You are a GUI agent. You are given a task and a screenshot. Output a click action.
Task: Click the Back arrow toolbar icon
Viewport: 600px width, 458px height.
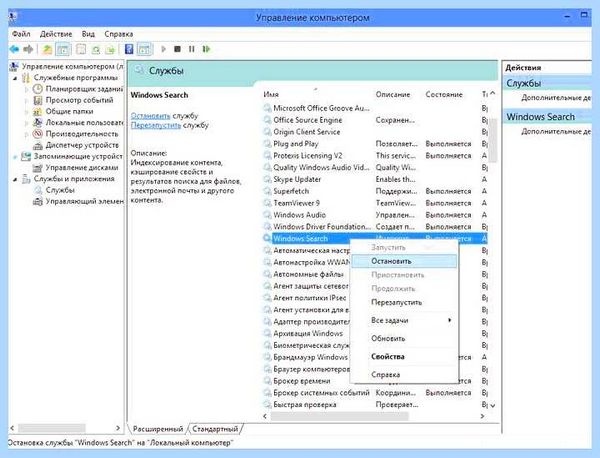click(x=14, y=49)
